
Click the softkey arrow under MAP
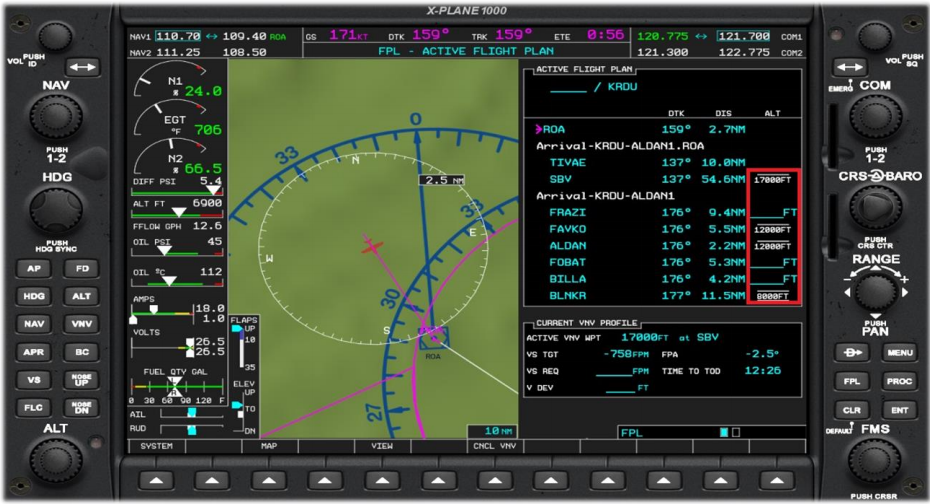(x=269, y=480)
